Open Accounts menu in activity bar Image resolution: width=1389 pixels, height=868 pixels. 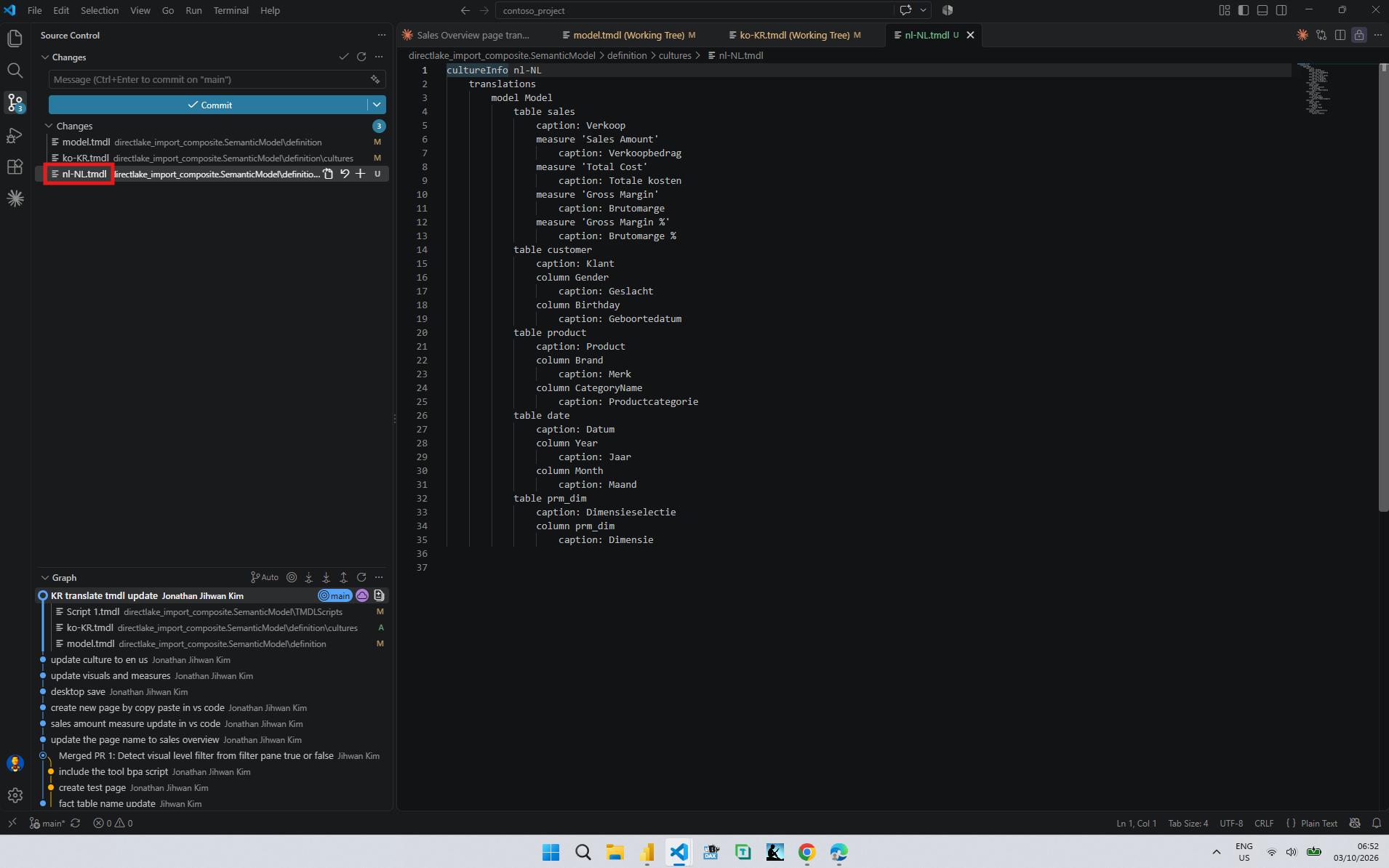pyautogui.click(x=15, y=763)
